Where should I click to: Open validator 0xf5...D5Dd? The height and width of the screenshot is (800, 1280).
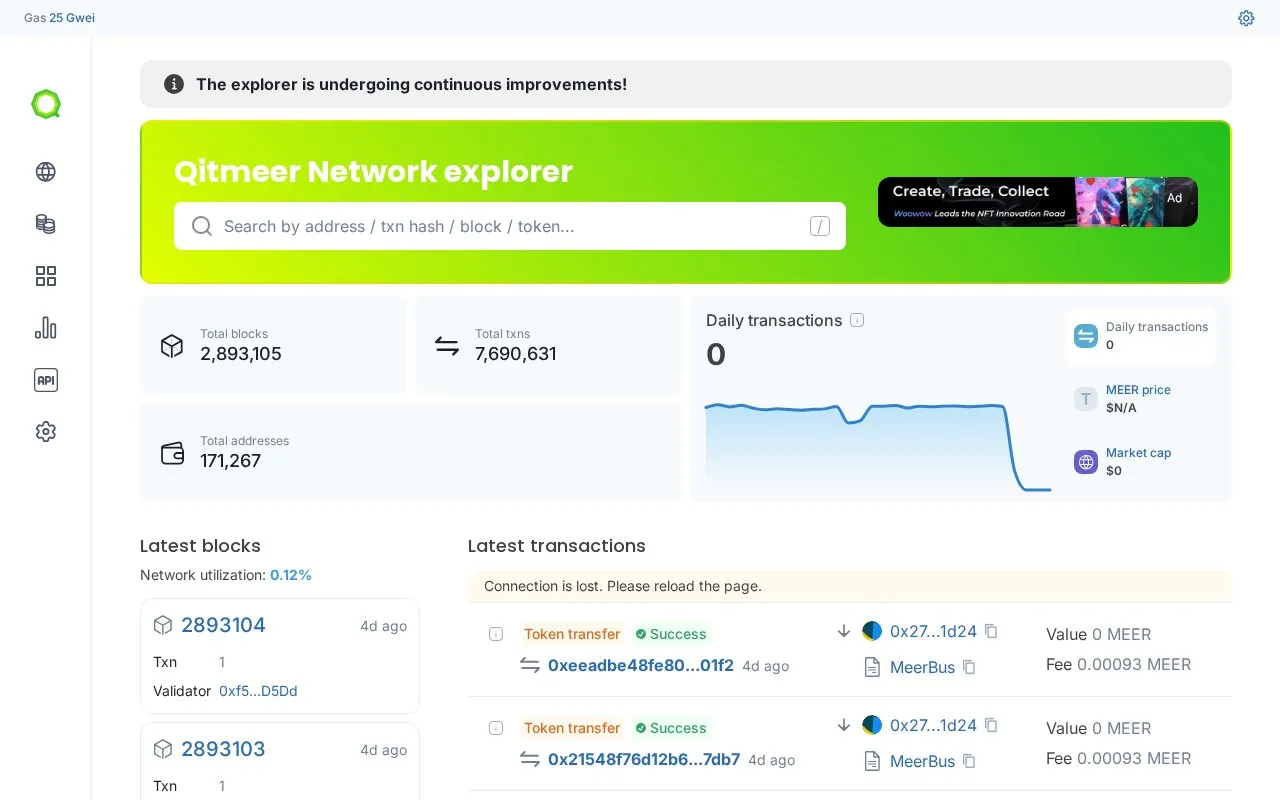[258, 691]
